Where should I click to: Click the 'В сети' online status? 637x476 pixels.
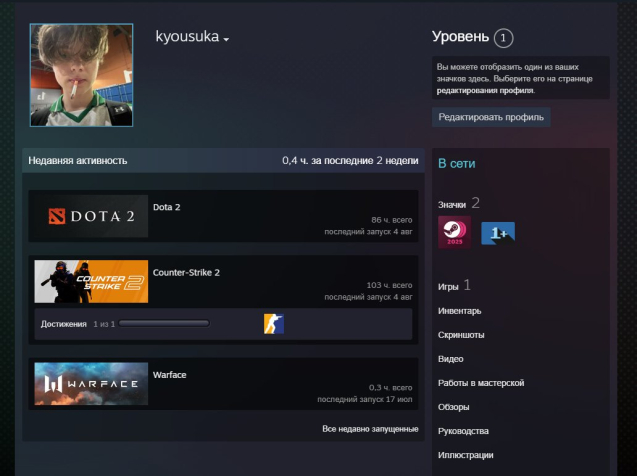[x=457, y=164]
